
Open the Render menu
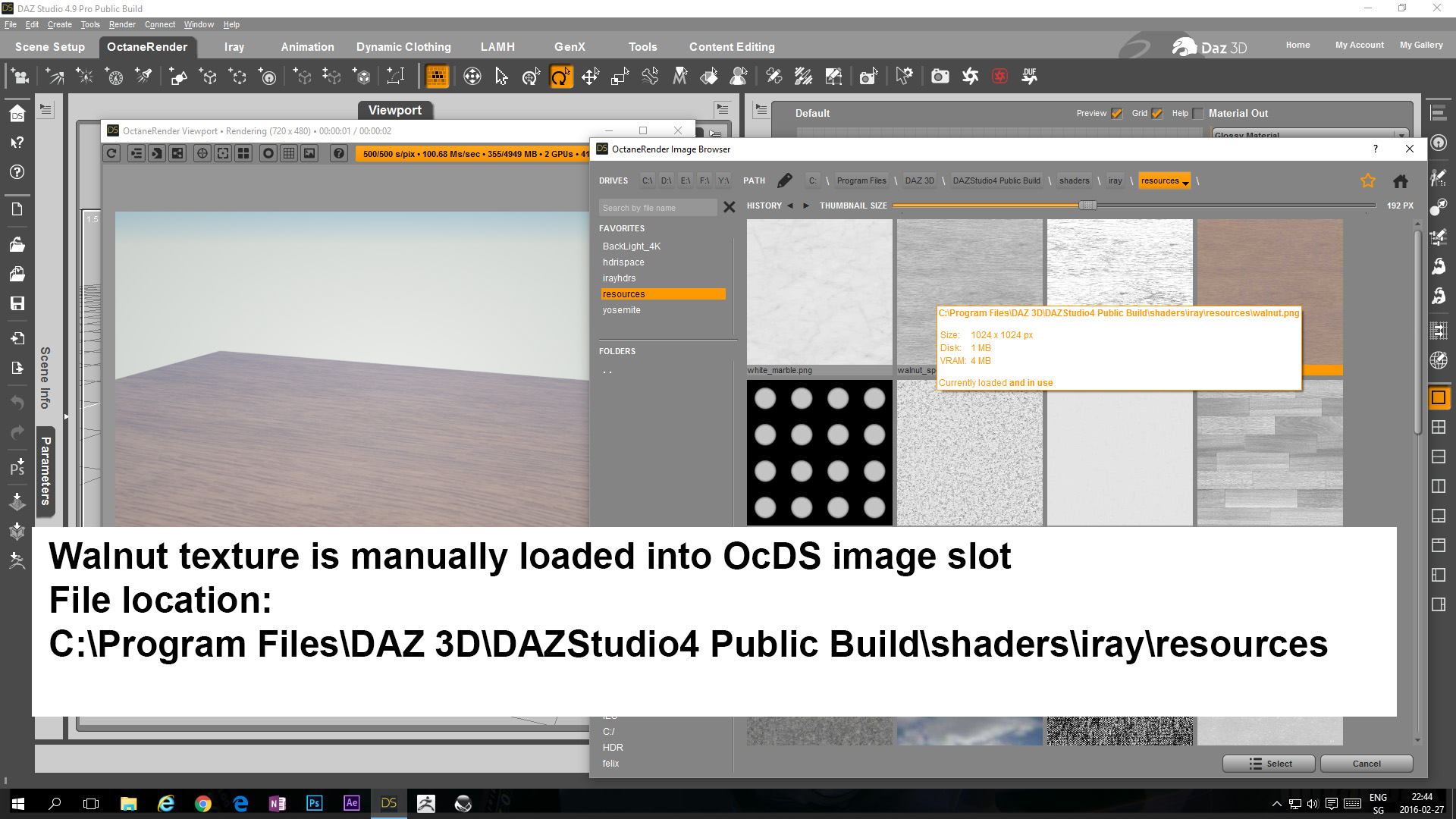tap(121, 24)
